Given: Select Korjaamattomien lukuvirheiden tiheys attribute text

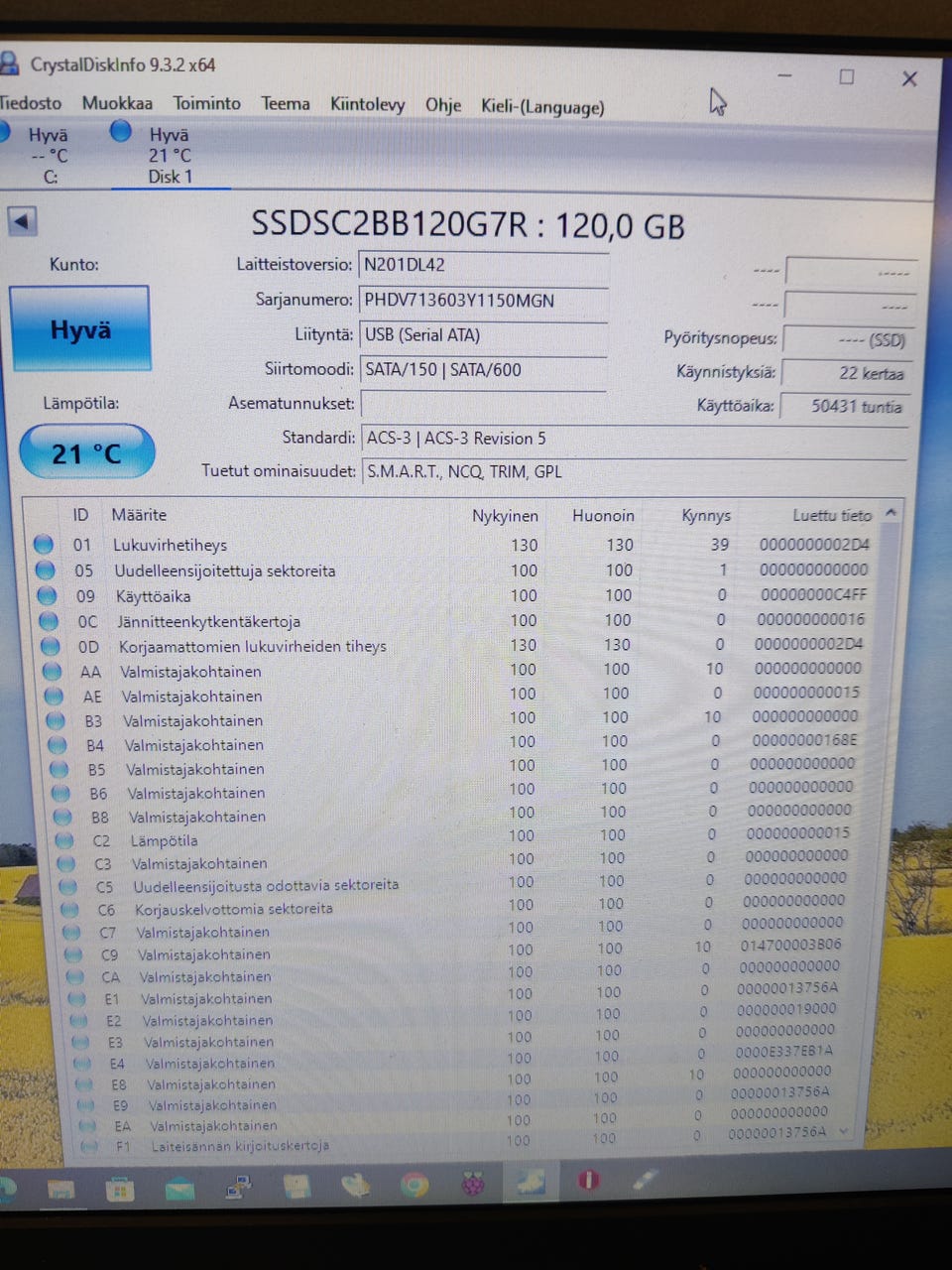Looking at the screenshot, I should [252, 647].
